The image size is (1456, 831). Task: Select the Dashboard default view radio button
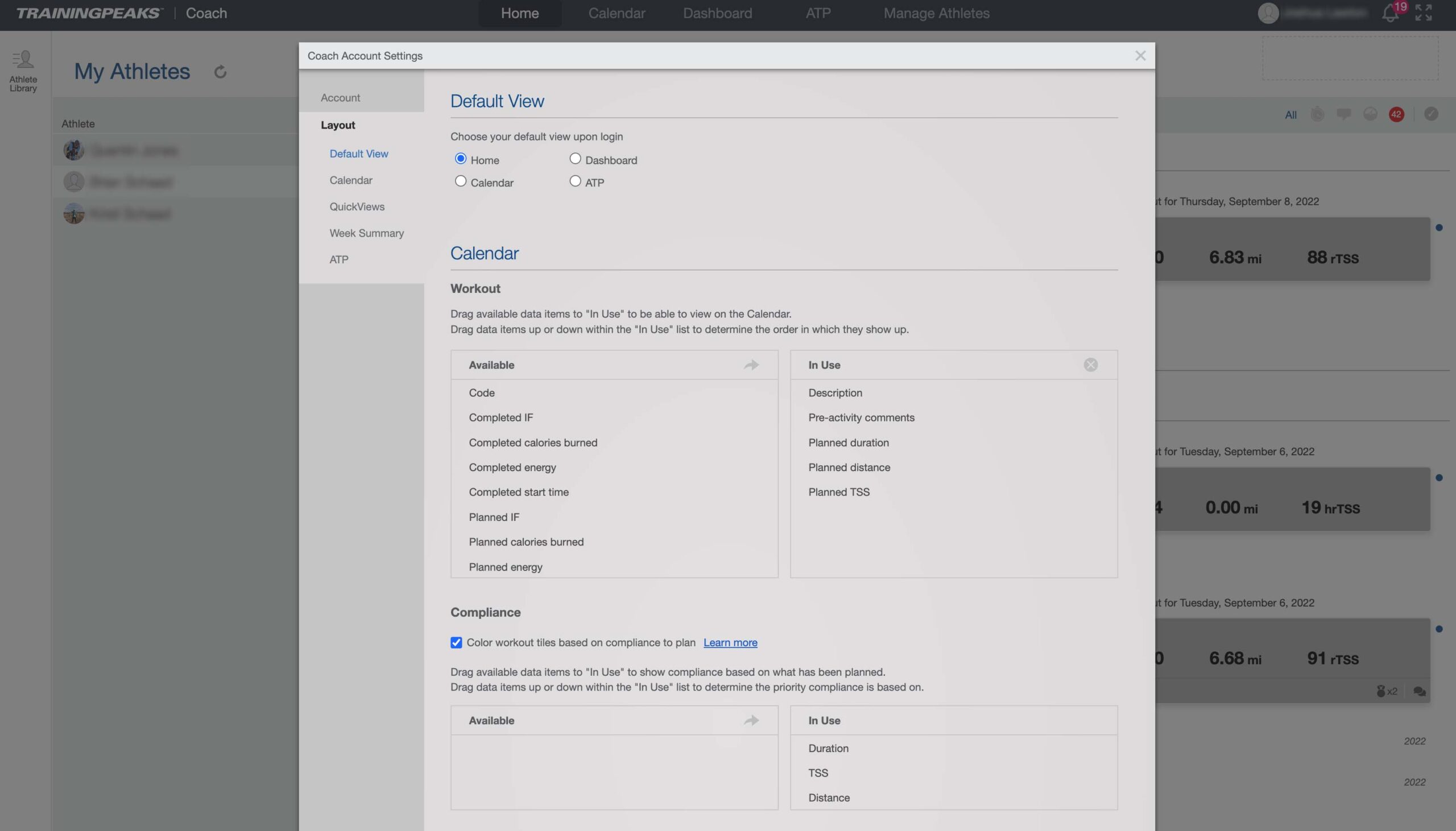coord(574,160)
